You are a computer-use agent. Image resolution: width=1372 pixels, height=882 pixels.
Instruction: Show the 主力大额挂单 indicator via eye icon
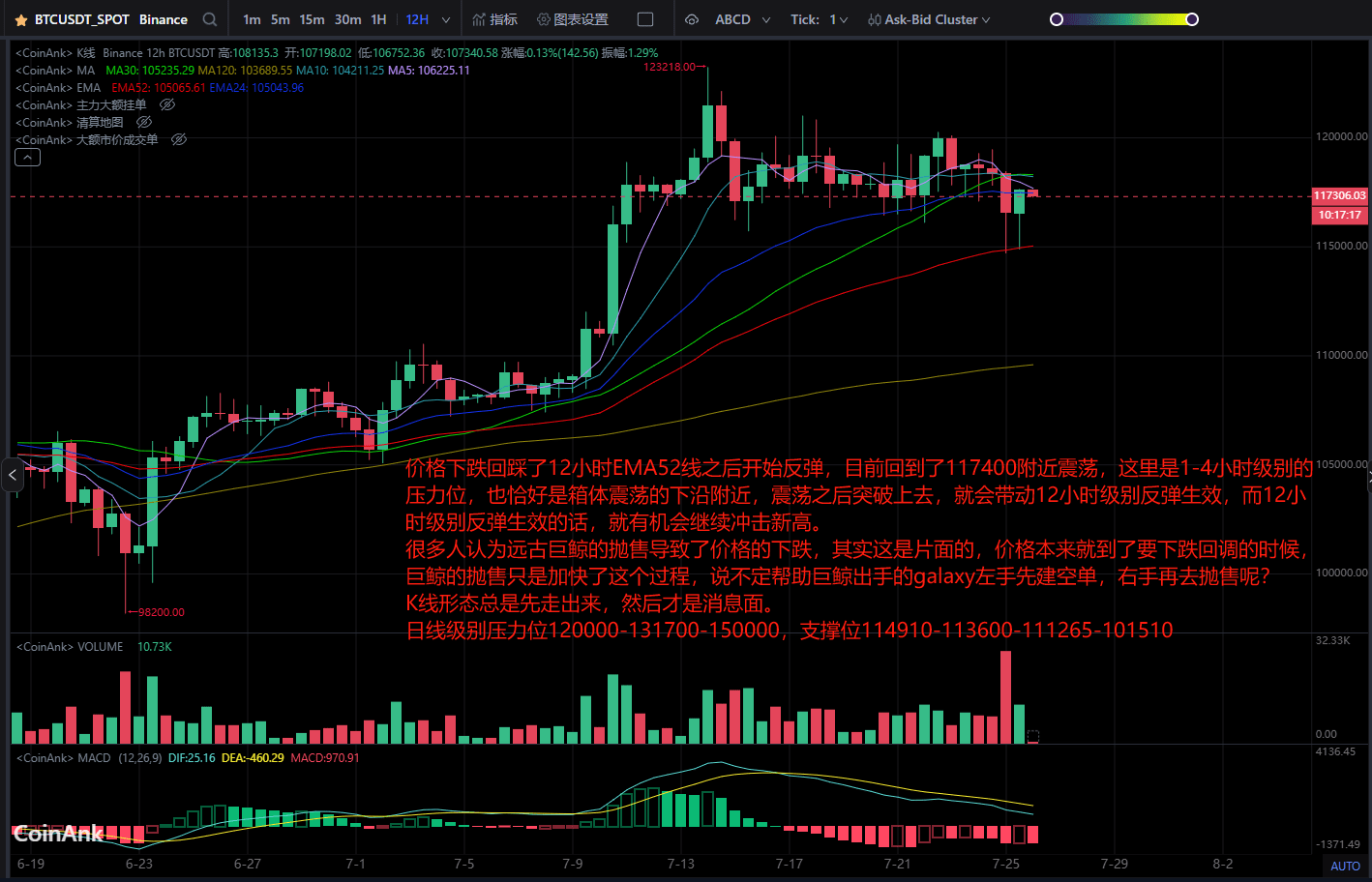click(167, 104)
